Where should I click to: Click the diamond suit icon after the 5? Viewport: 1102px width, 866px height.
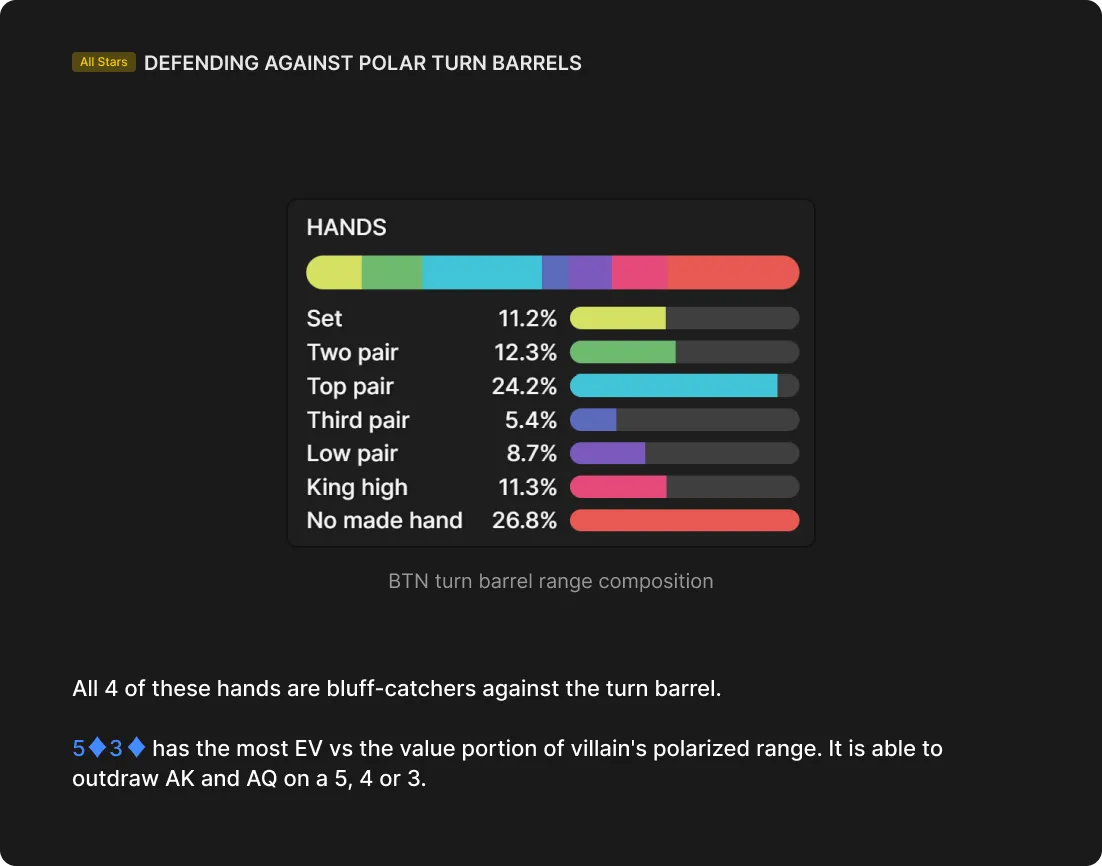(x=97, y=748)
